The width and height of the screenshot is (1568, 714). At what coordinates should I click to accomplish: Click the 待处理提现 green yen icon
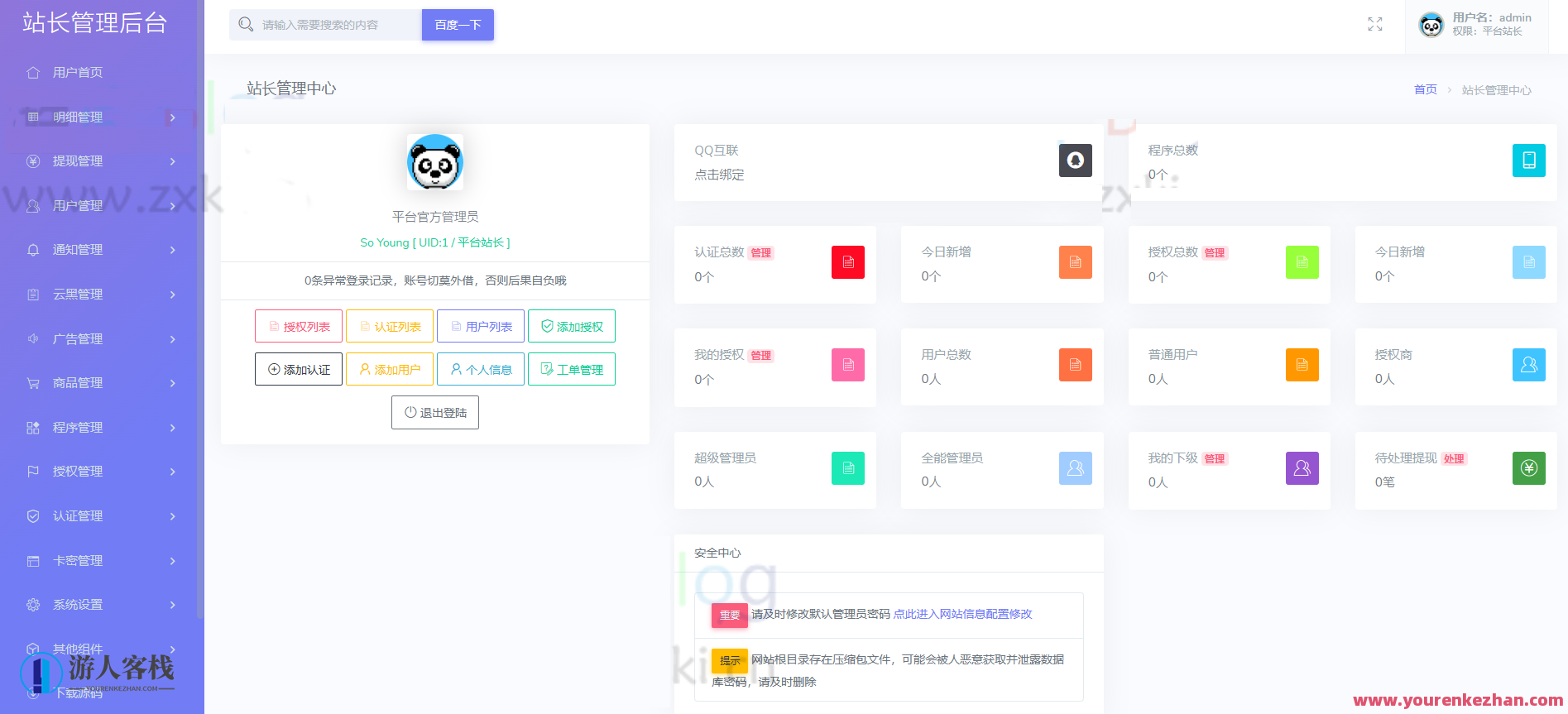click(1528, 468)
